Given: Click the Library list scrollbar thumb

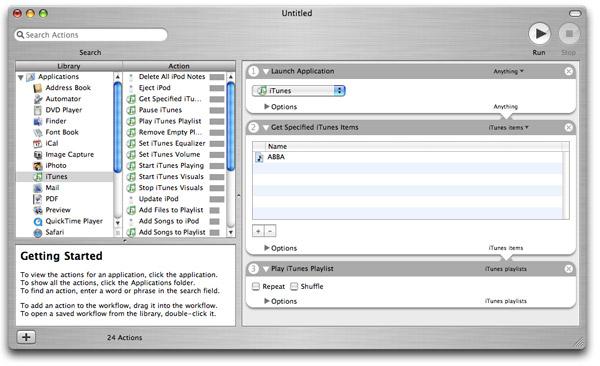Looking at the screenshot, I should click(x=118, y=127).
